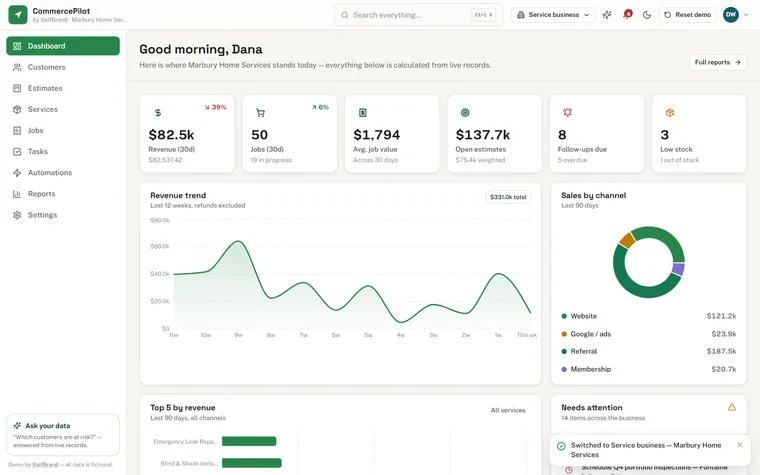760x475 pixels.
Task: Navigate to Services section
Action: (x=63, y=110)
